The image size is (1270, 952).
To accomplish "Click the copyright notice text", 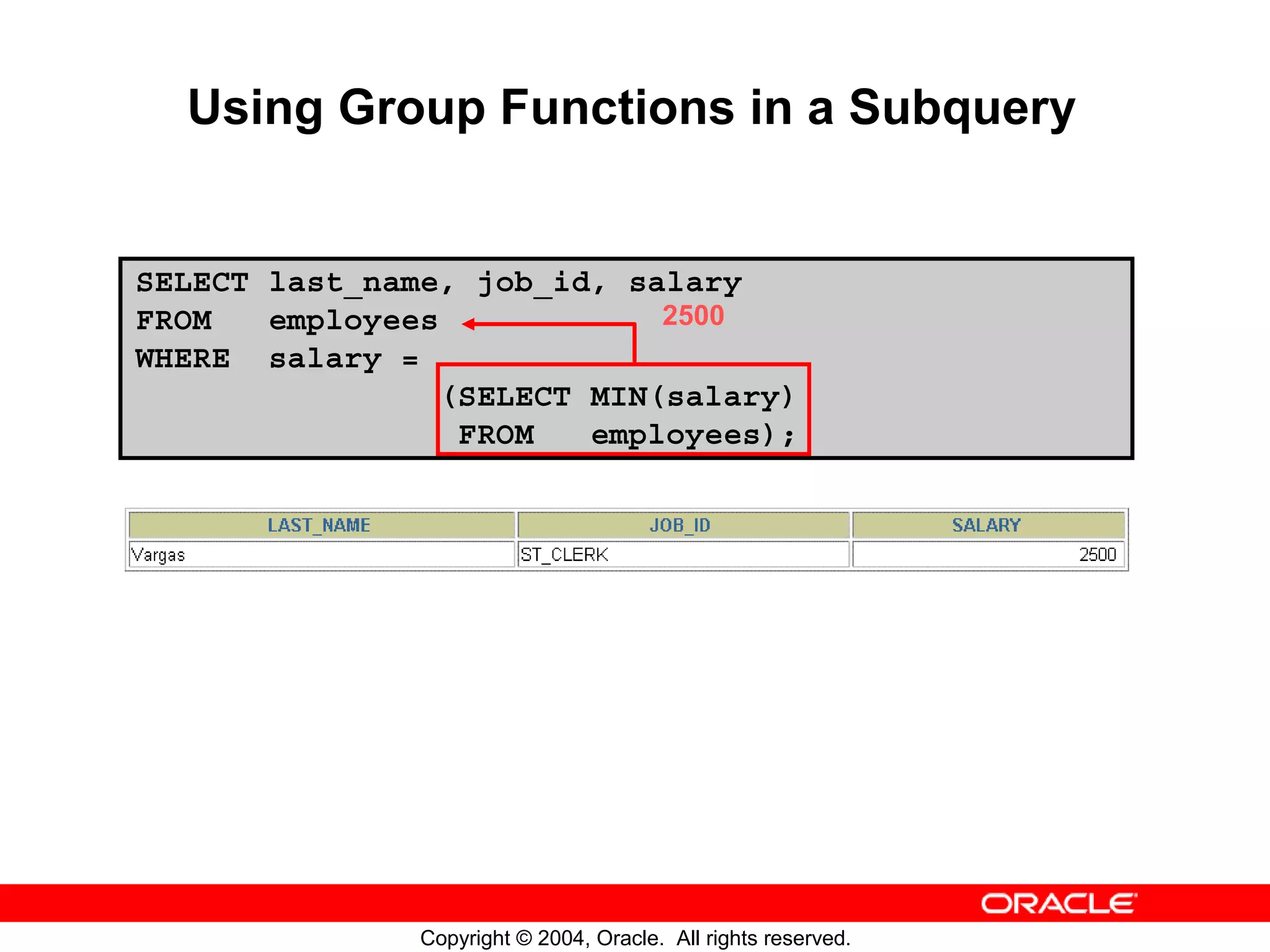I will coord(635,938).
